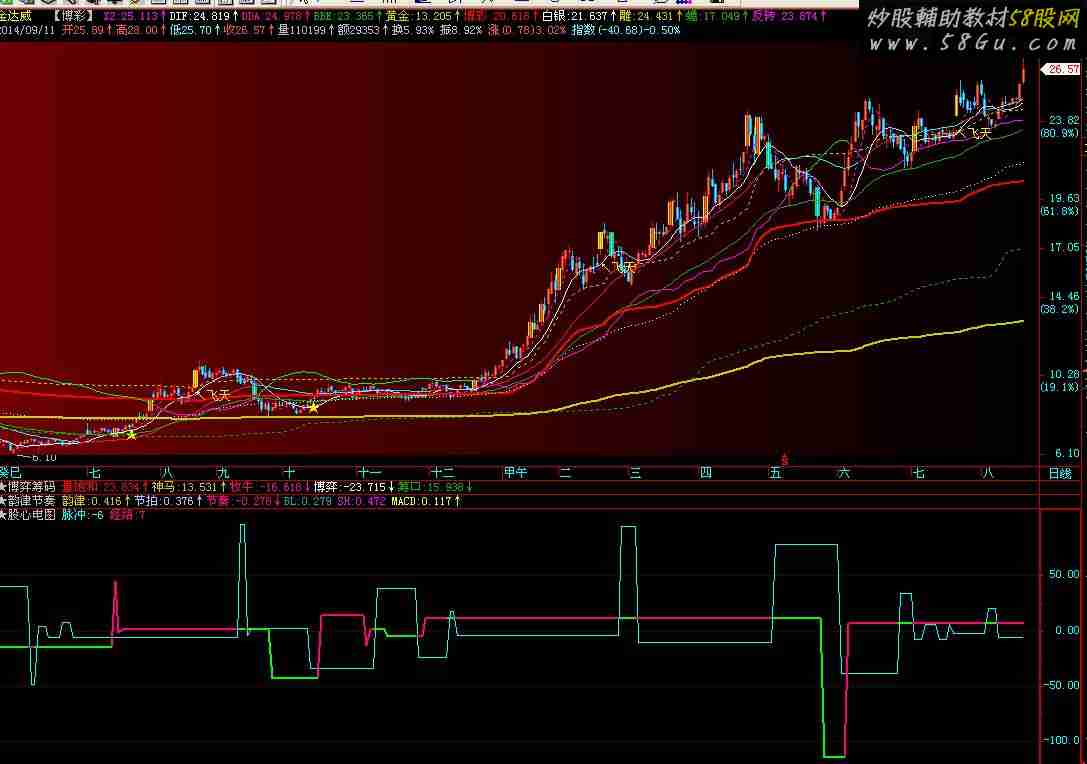This screenshot has width=1087, height=764.
Task: Click the 19.63 price axis label
Action: click(x=1063, y=198)
